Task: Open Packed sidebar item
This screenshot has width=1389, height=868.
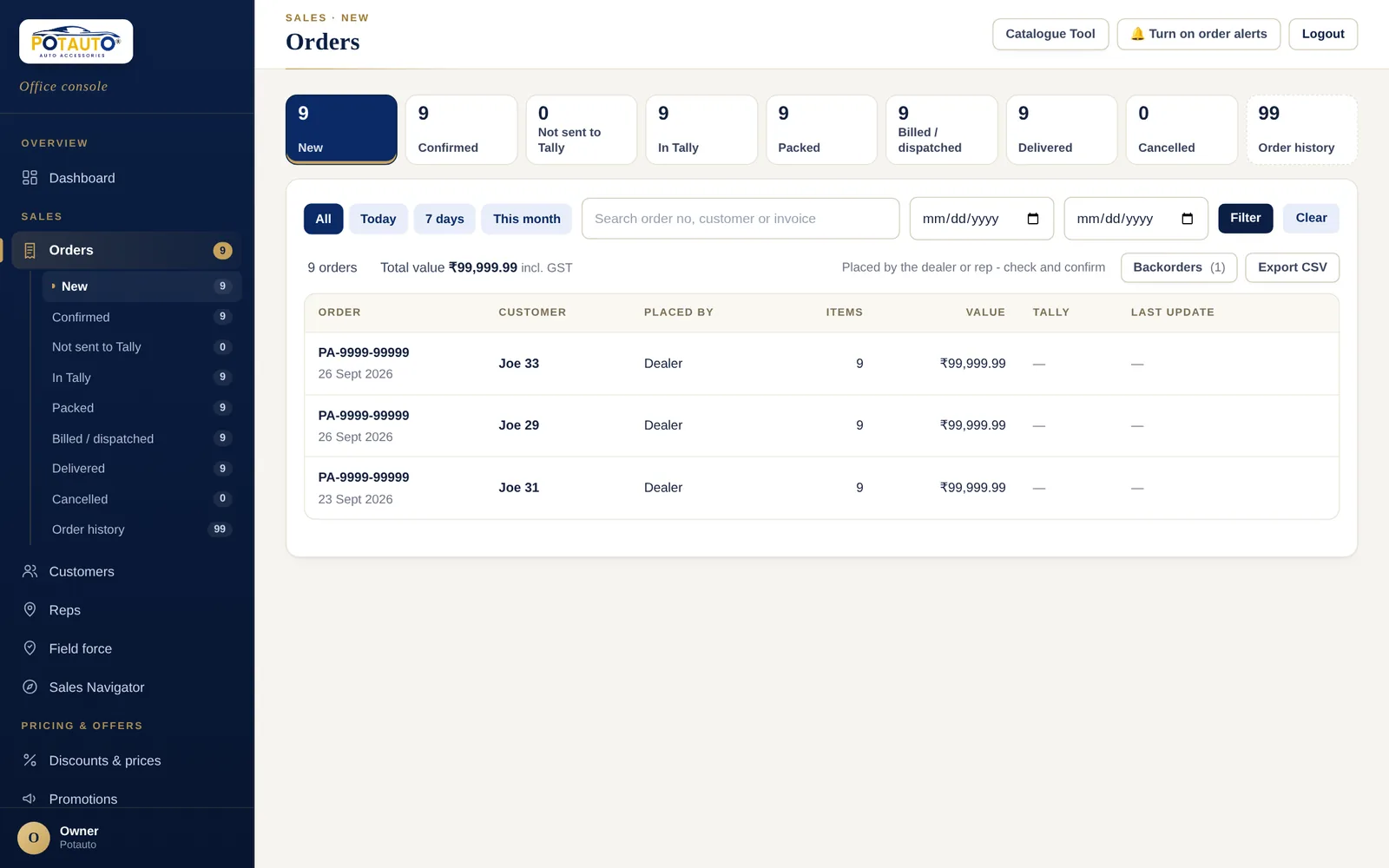Action: point(142,408)
